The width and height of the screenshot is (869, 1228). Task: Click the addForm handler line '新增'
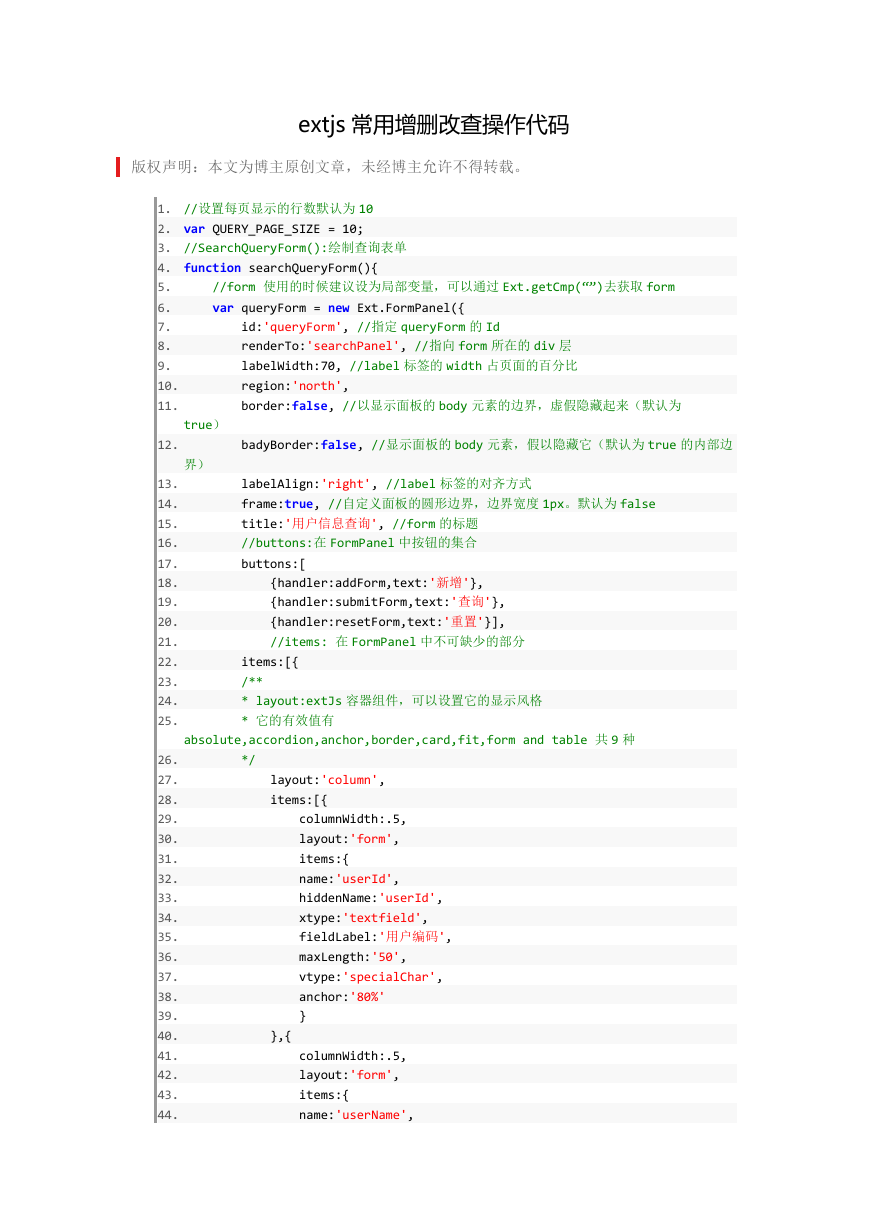click(x=377, y=582)
